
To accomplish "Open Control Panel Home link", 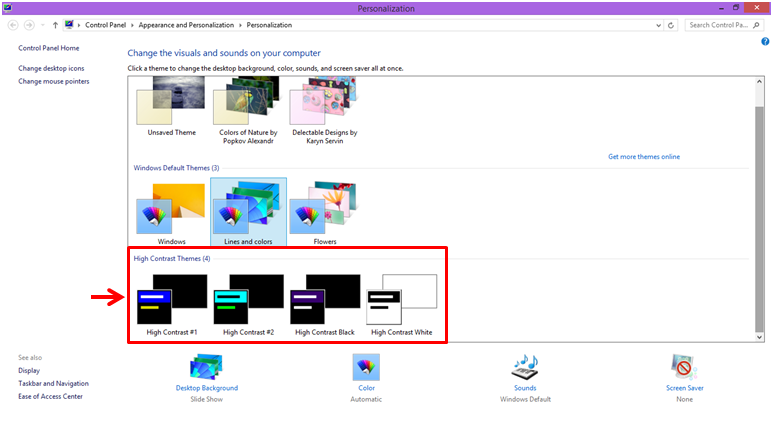I will point(49,48).
